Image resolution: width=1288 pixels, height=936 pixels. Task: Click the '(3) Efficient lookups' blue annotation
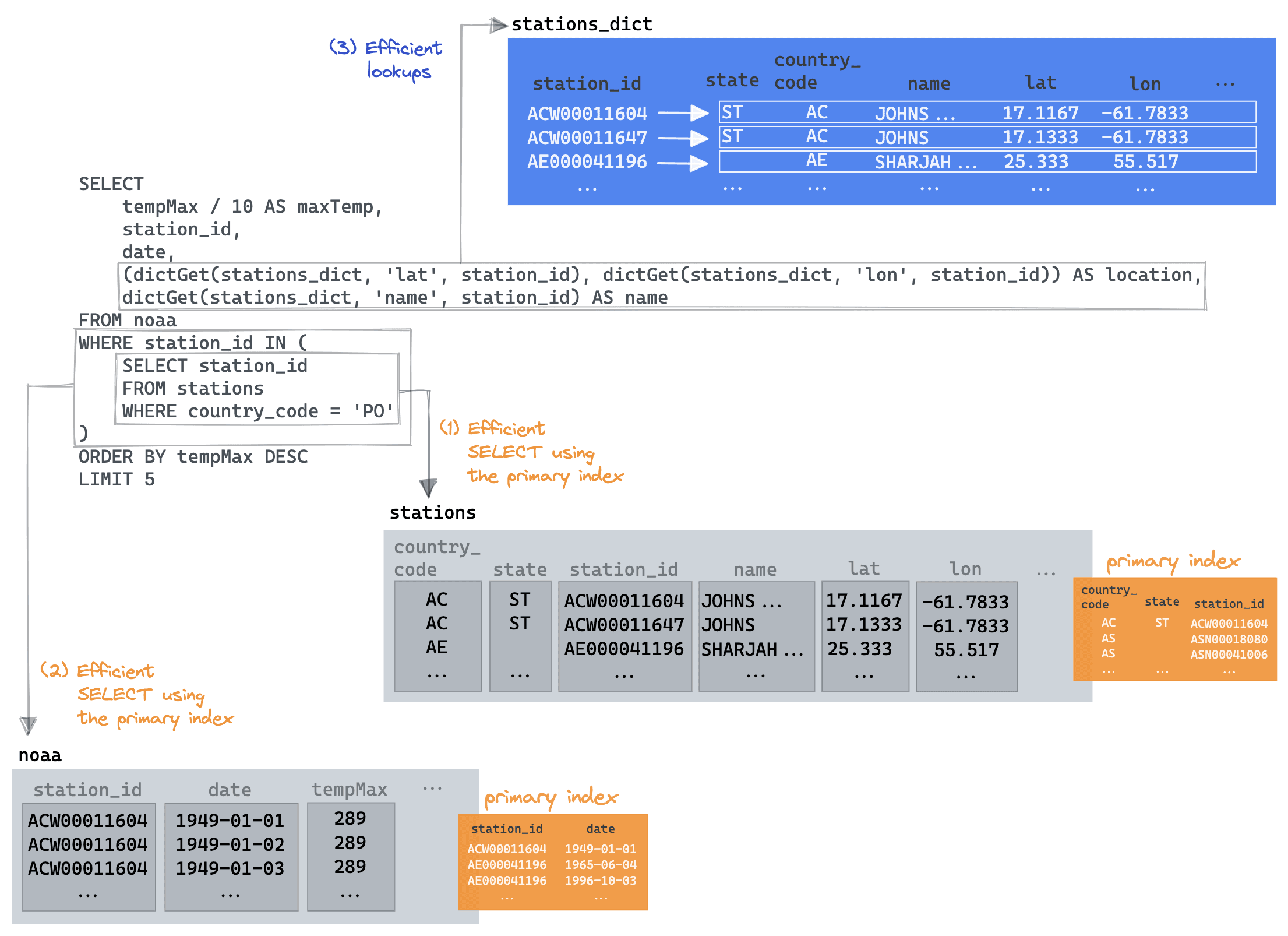click(386, 59)
